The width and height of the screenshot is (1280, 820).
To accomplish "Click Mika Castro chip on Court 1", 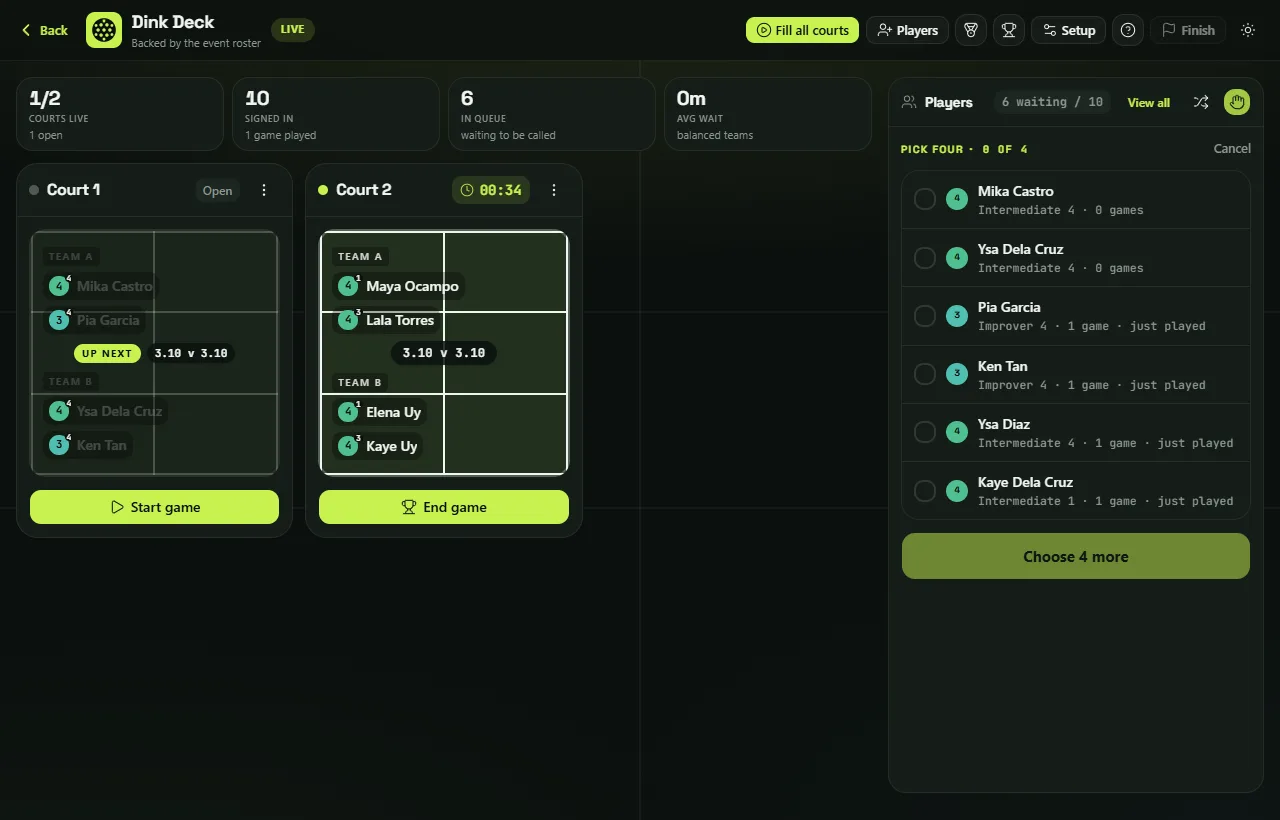I will click(101, 286).
